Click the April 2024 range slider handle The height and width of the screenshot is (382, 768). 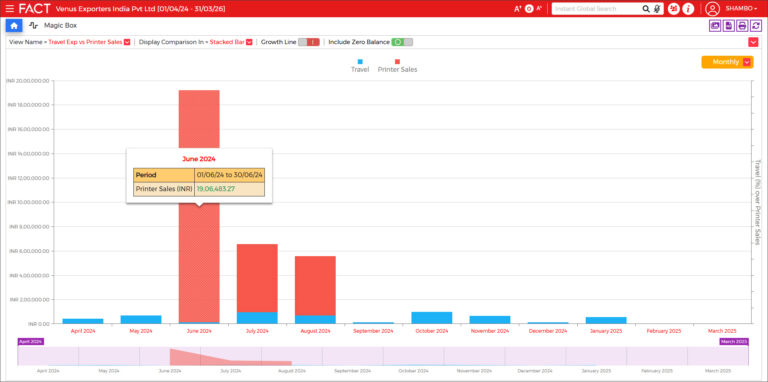tap(30, 341)
